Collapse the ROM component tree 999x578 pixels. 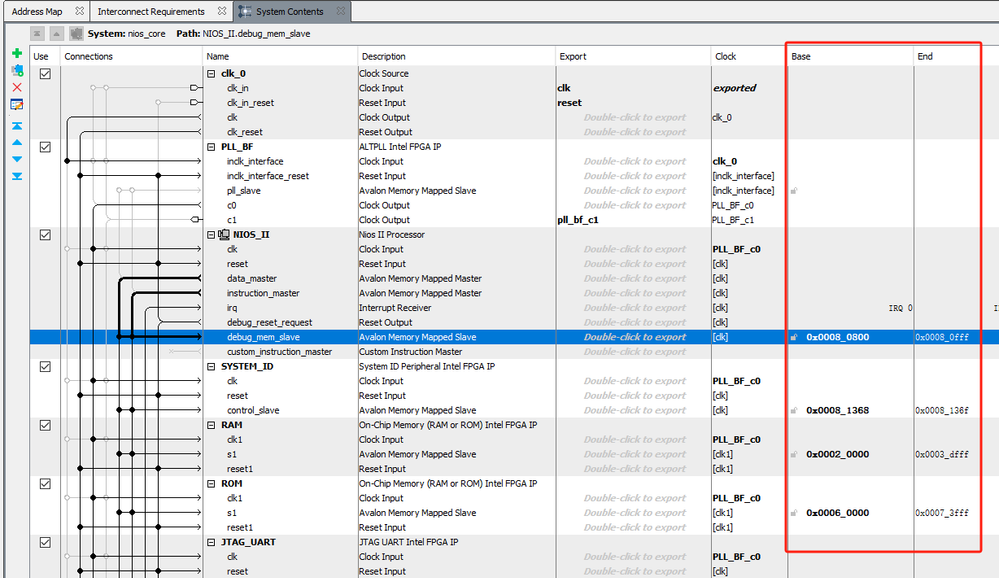coord(211,484)
